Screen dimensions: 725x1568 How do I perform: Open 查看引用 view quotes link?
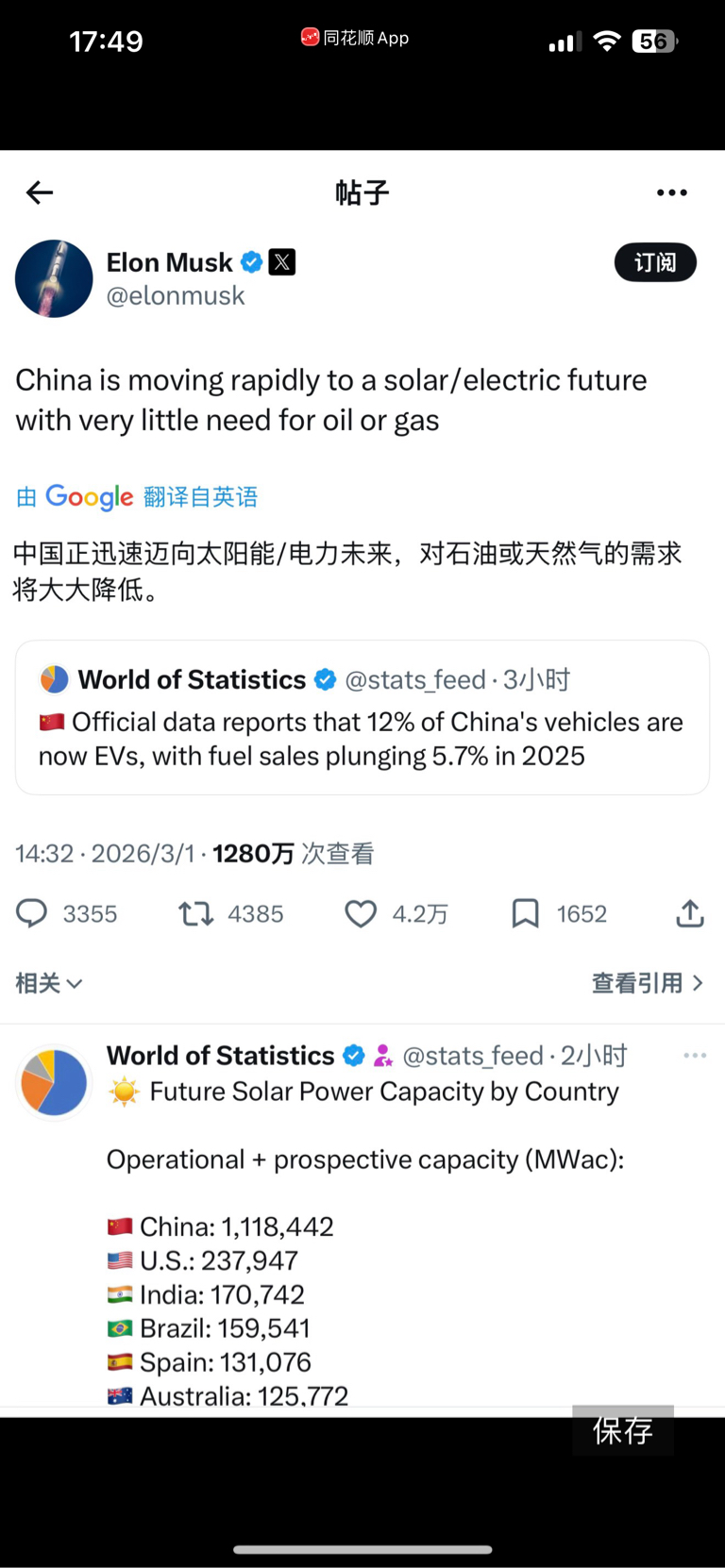tap(647, 983)
